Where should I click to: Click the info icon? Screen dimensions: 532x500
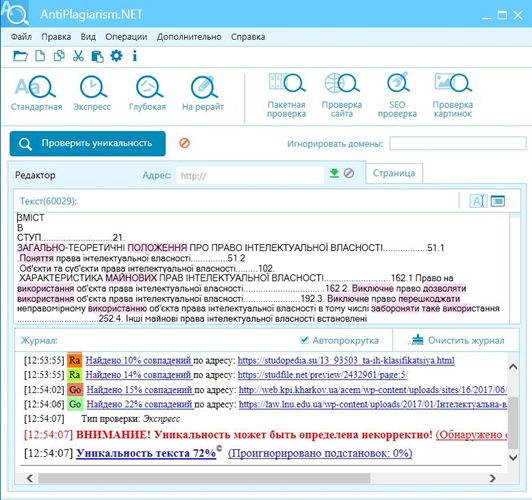click(x=135, y=56)
